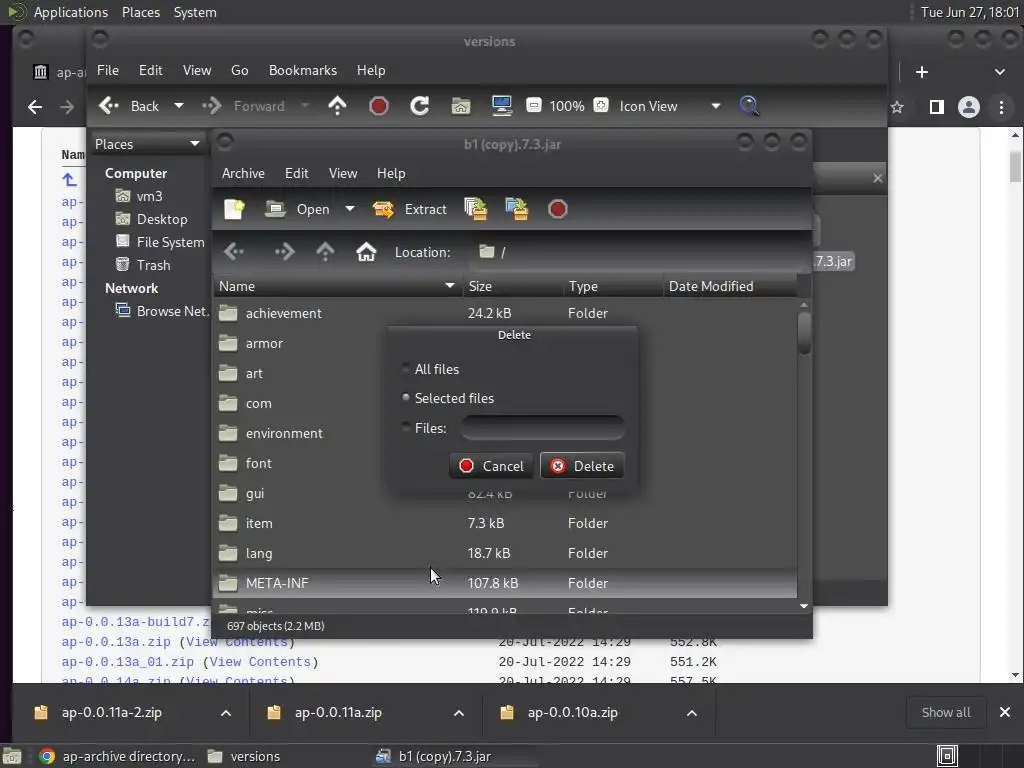Image resolution: width=1024 pixels, height=768 pixels.
Task: Click the Chrome bookmark star icon
Action: click(x=897, y=107)
